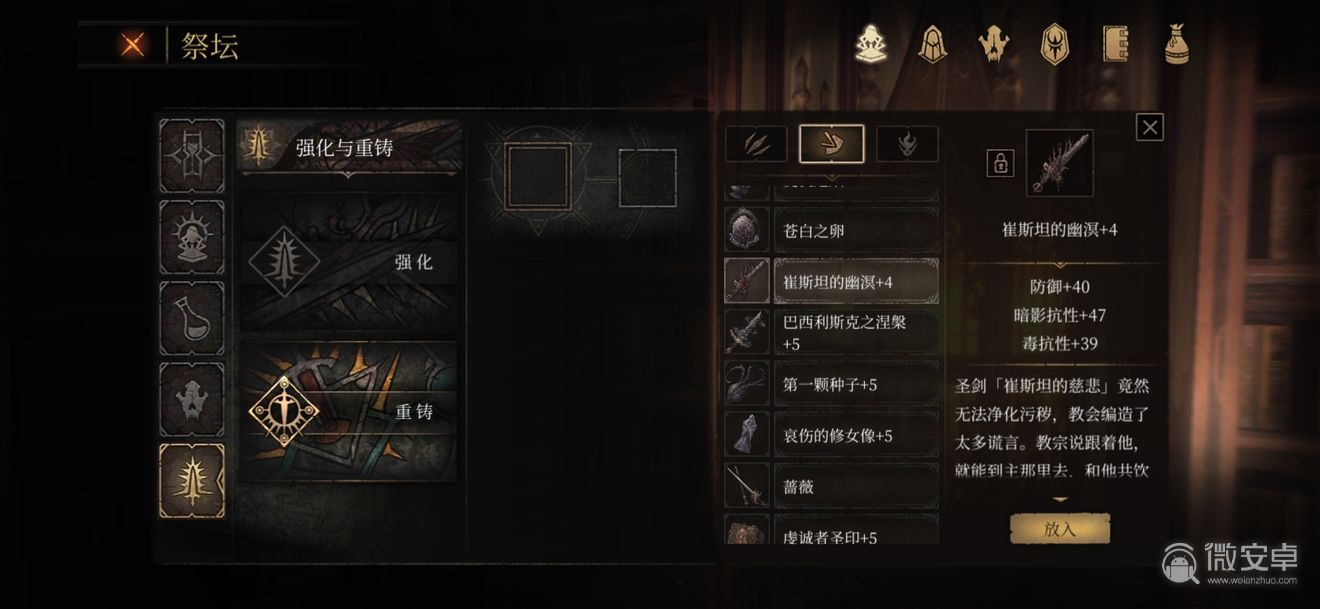1320x609 pixels.
Task: Select the potion flask sidebar icon
Action: tap(192, 319)
